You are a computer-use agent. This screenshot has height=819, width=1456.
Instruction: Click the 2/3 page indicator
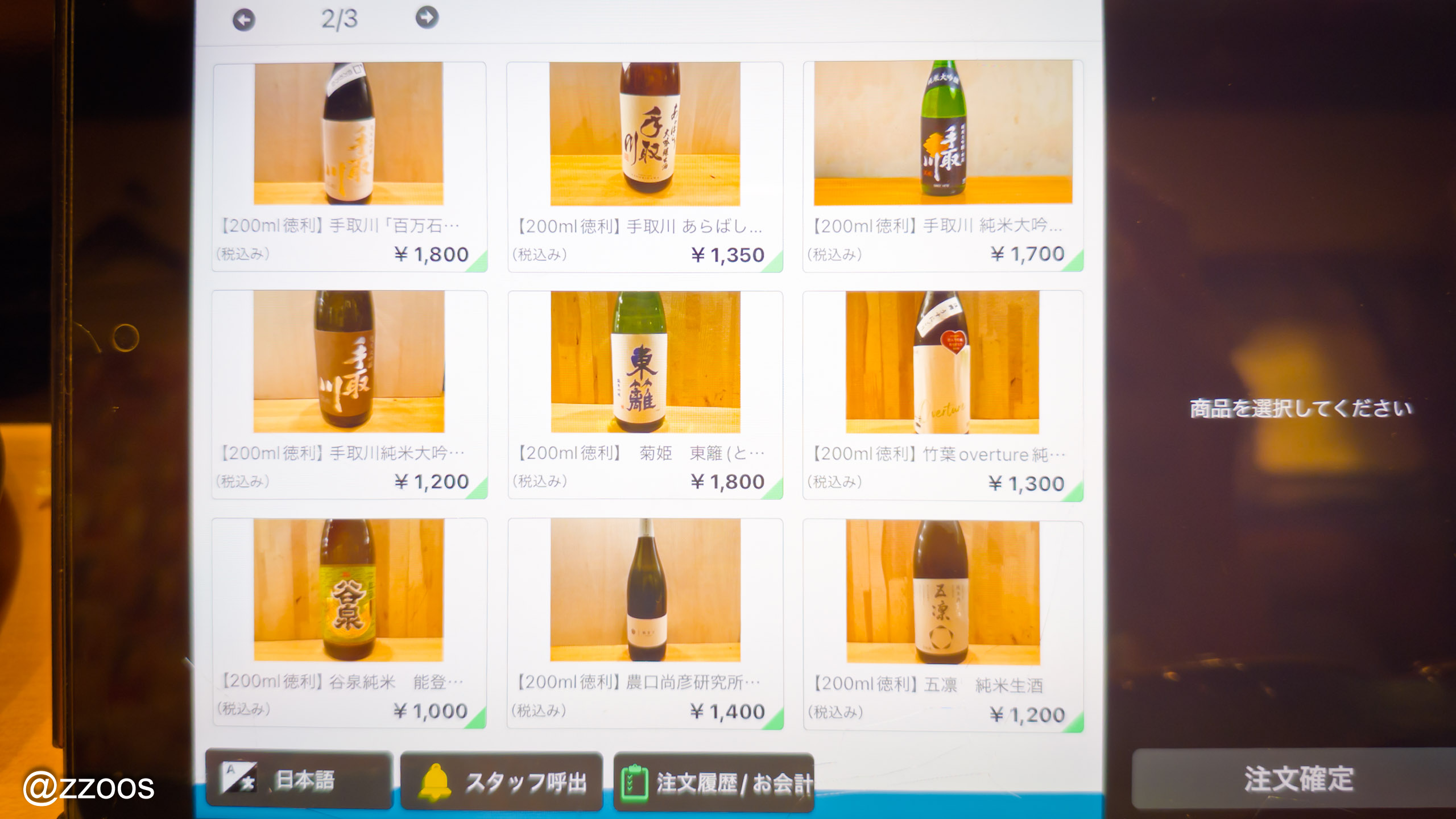[340, 19]
